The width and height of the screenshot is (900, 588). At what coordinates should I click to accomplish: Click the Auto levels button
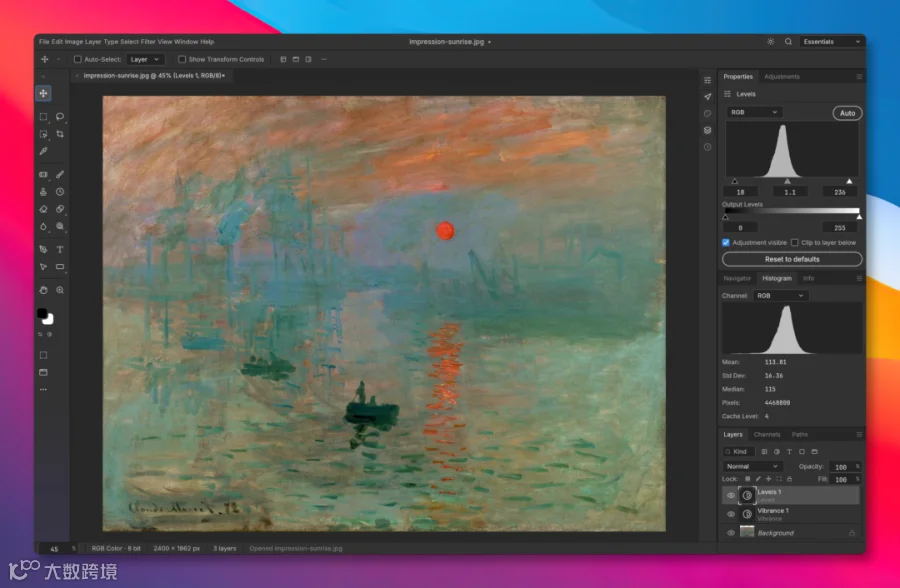pyautogui.click(x=847, y=113)
